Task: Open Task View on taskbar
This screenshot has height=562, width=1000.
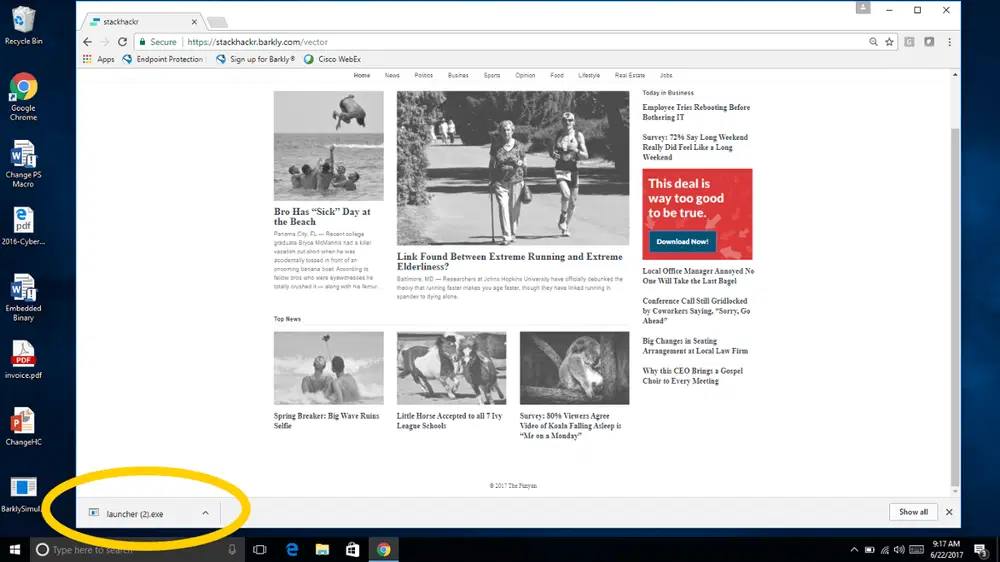Action: 260,549
